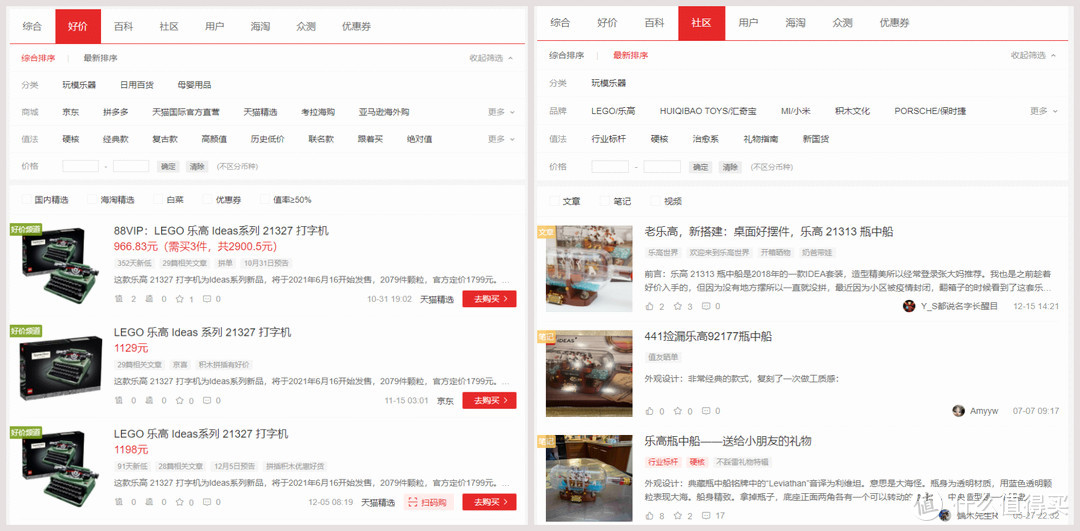This screenshot has width=1080, height=531.
Task: Open the 众测 tab in left panel
Action: coord(306,26)
